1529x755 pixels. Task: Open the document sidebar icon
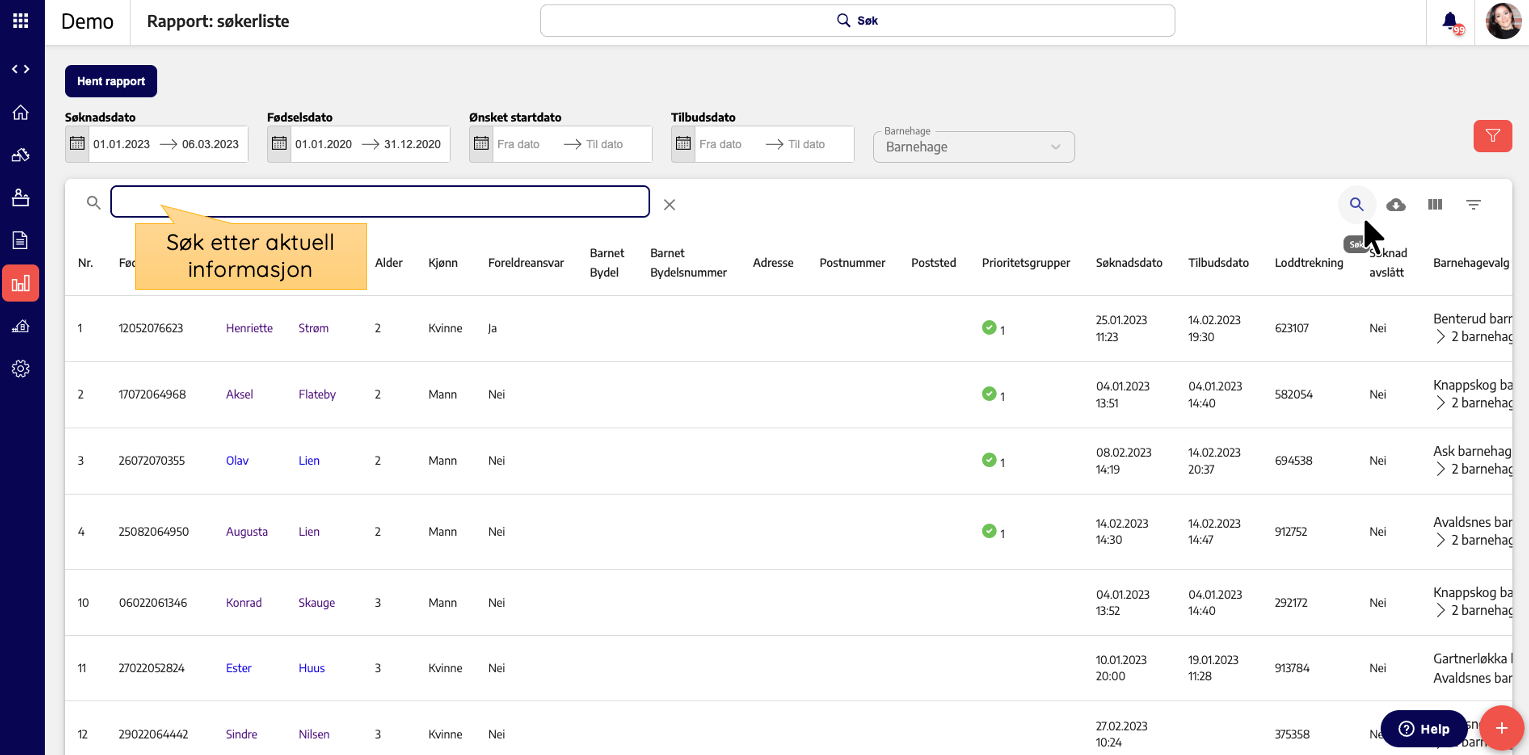coord(20,240)
